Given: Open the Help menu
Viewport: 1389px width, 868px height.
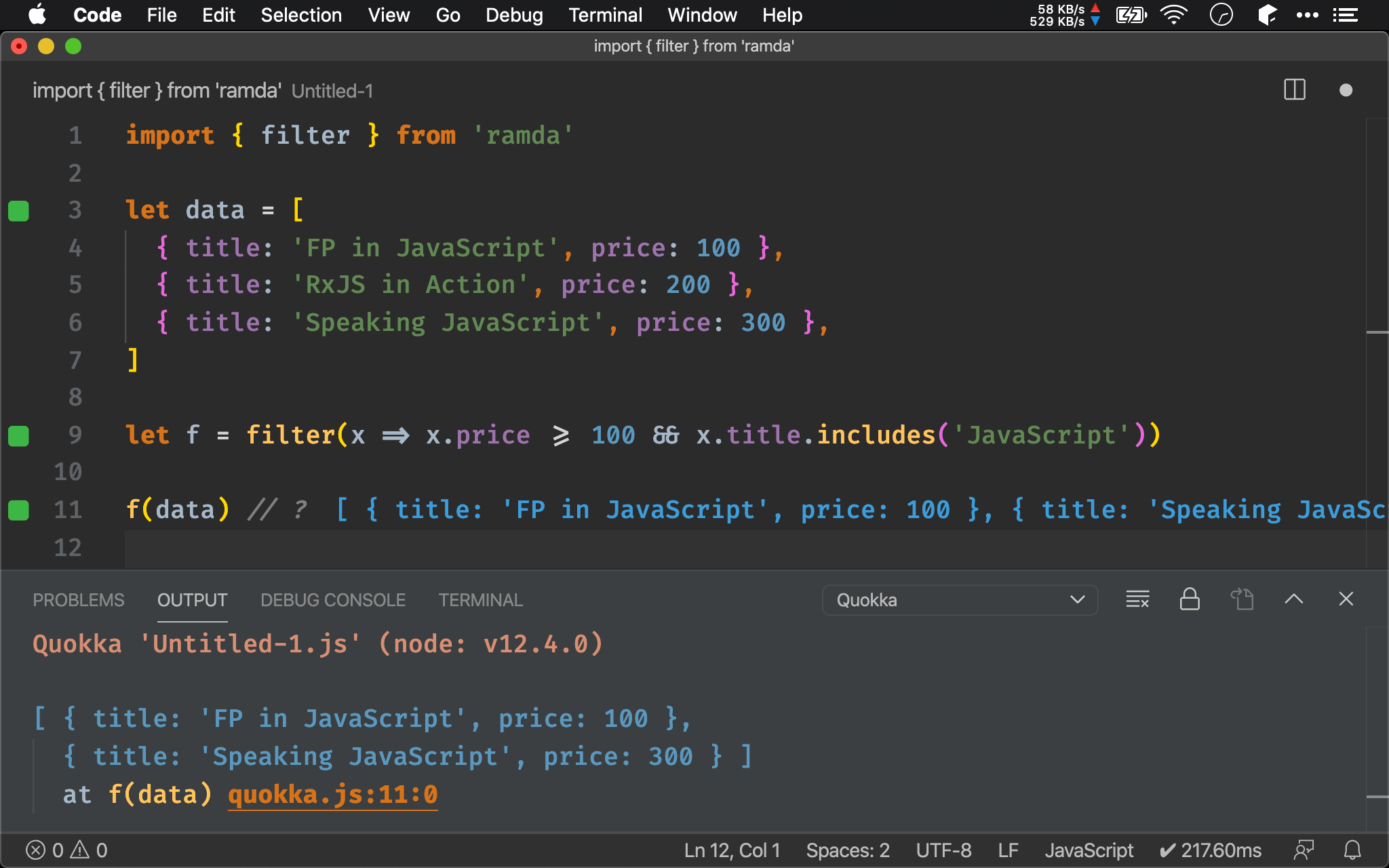Looking at the screenshot, I should pos(782,15).
